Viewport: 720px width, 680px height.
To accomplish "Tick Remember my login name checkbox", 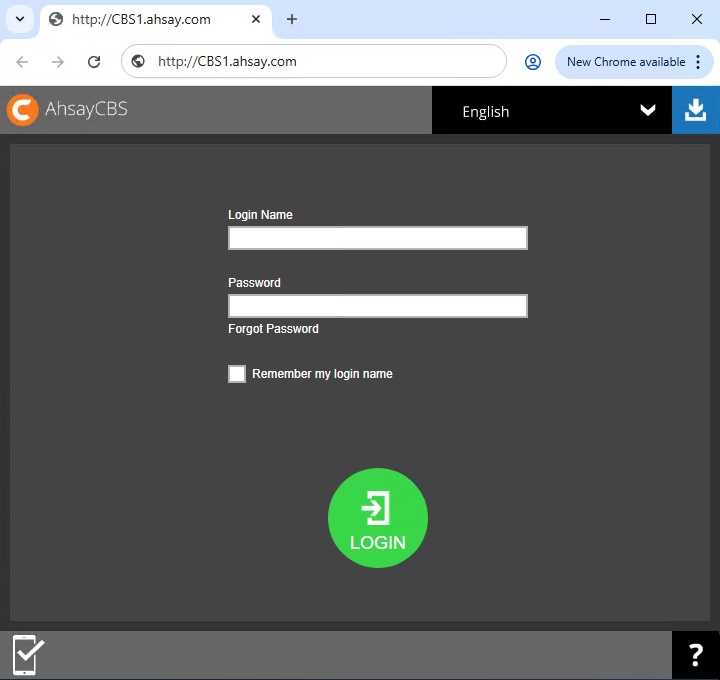I will click(237, 374).
